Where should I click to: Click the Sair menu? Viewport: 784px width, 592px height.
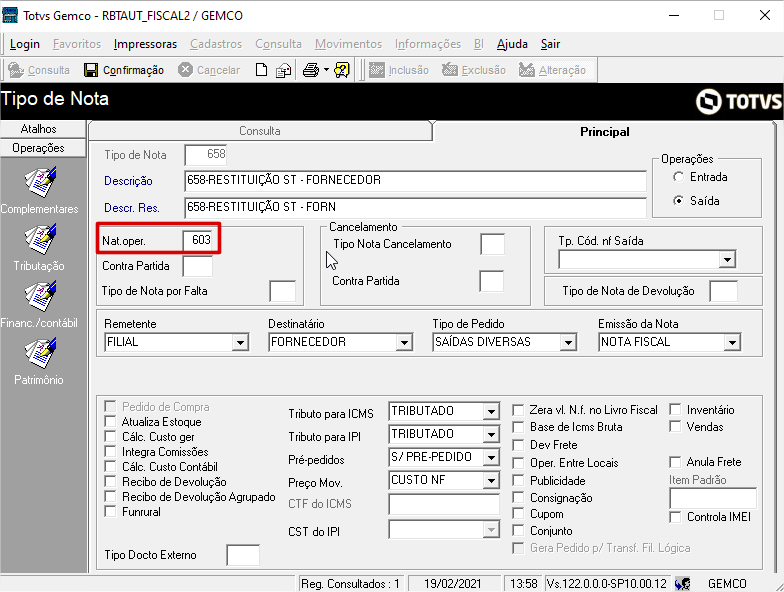click(550, 44)
